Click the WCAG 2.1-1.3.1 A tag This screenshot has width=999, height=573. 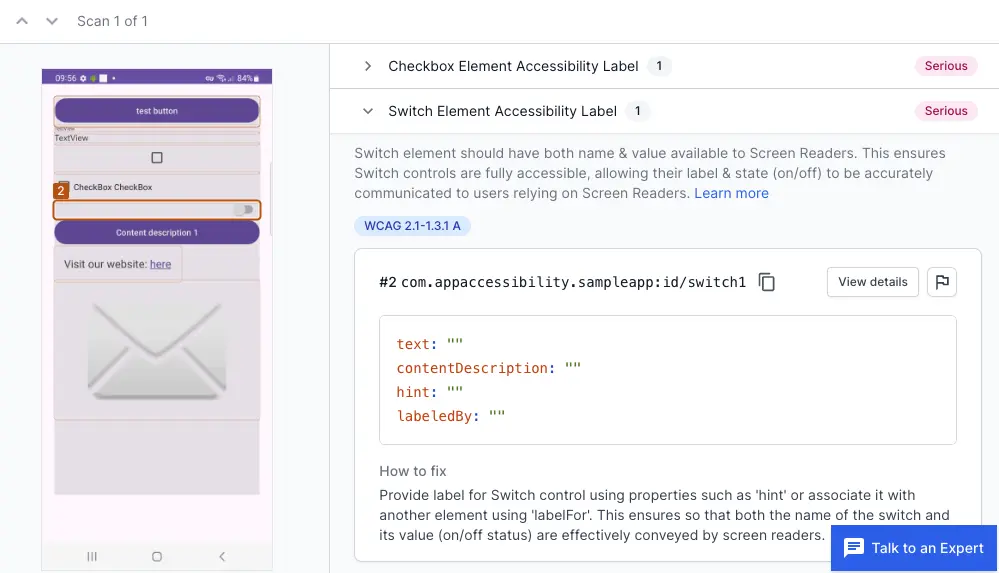(412, 225)
